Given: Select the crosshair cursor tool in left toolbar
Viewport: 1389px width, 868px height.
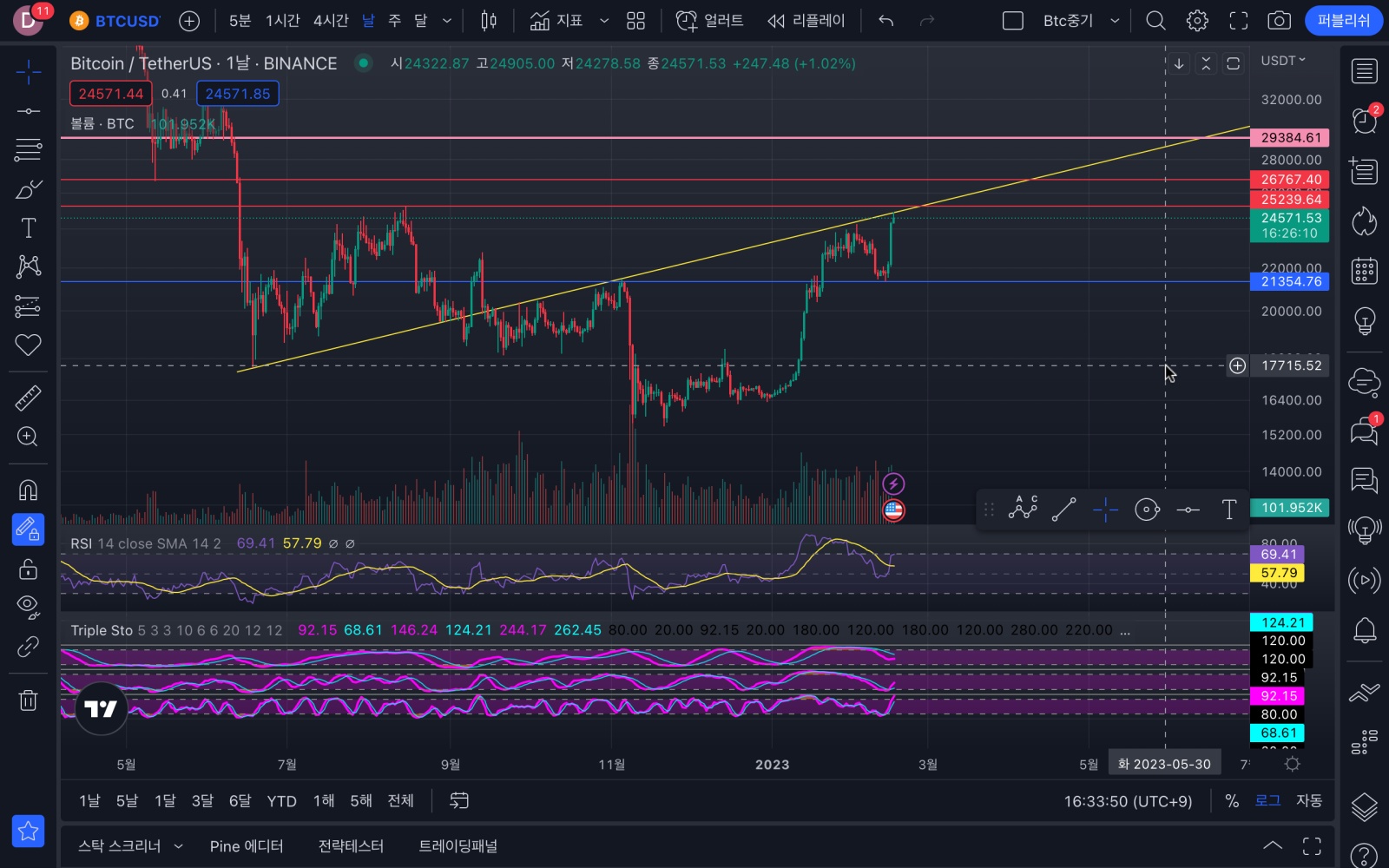Looking at the screenshot, I should [28, 72].
